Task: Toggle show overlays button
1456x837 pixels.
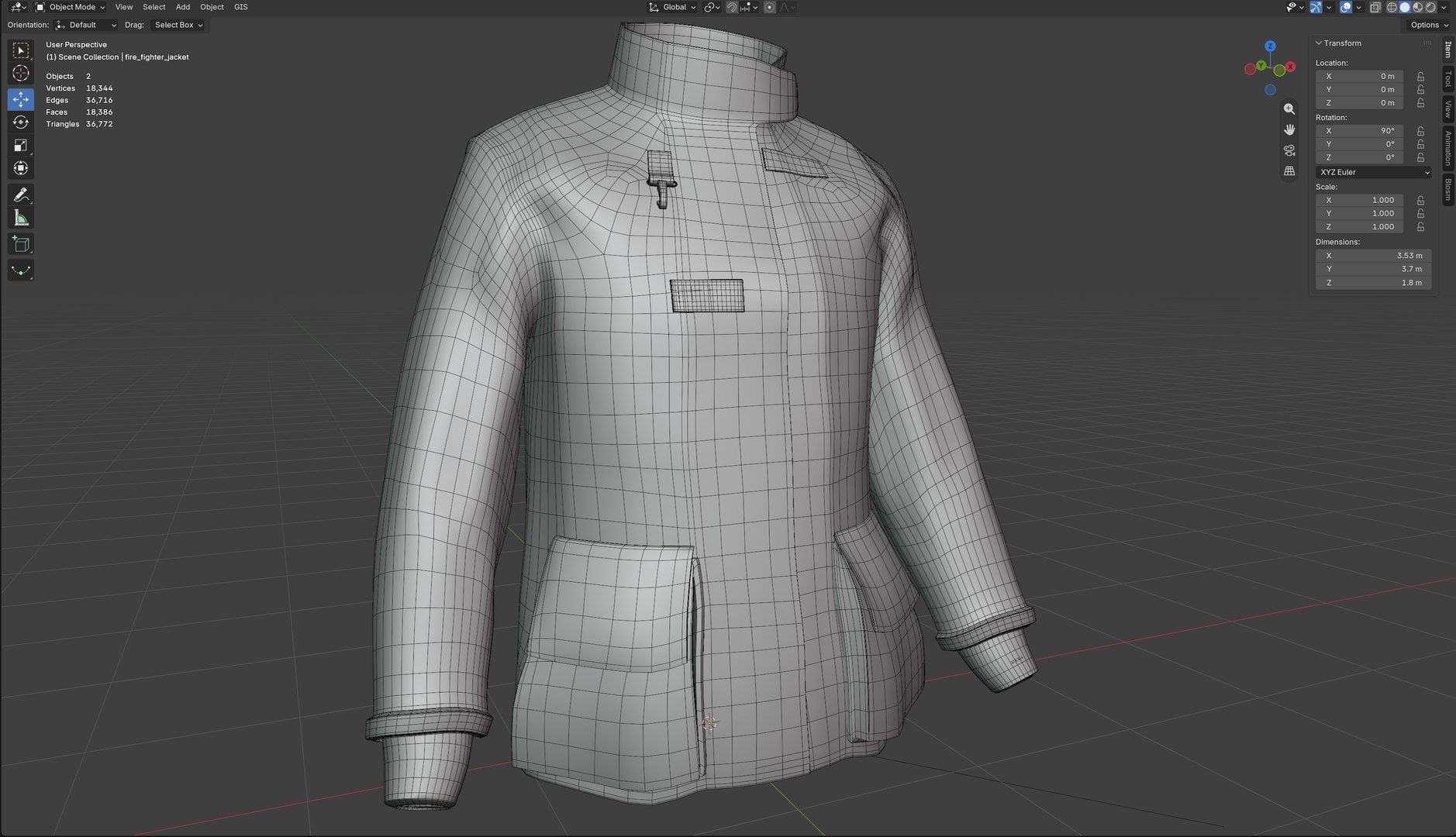Action: point(1346,7)
